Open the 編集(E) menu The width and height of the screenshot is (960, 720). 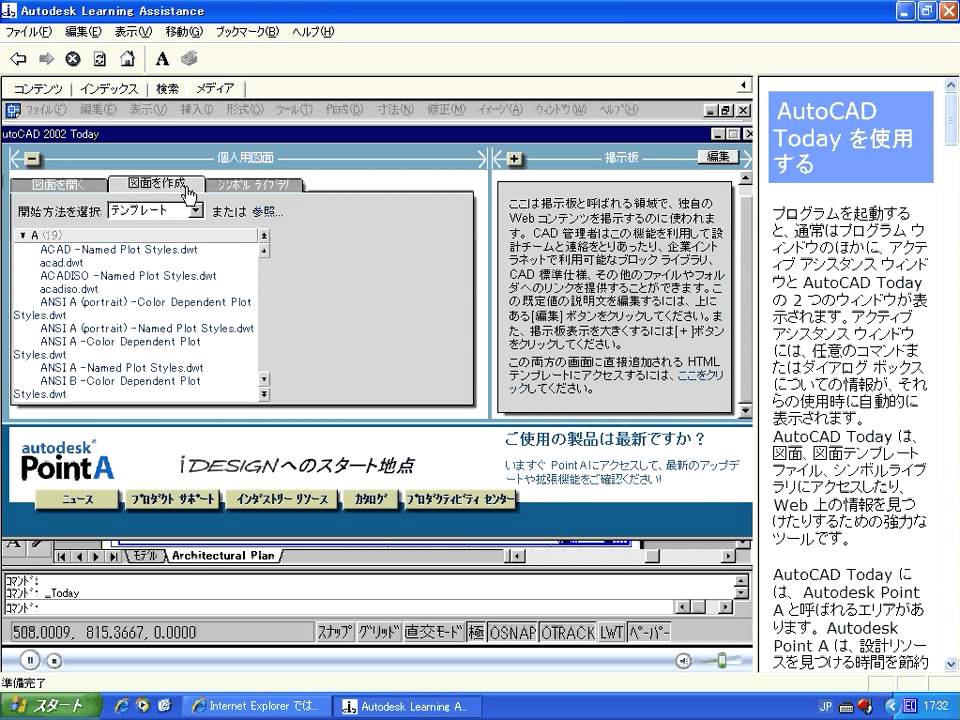[x=83, y=32]
